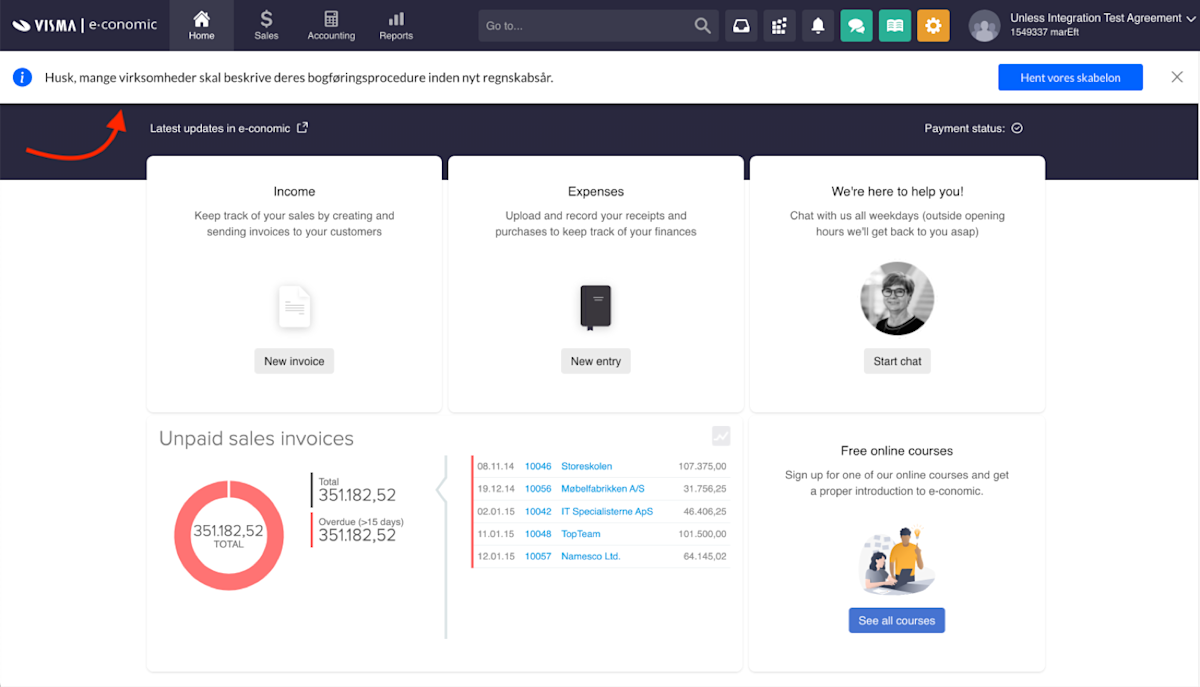Click the Payment status check icon
The image size is (1200, 687).
(1017, 128)
